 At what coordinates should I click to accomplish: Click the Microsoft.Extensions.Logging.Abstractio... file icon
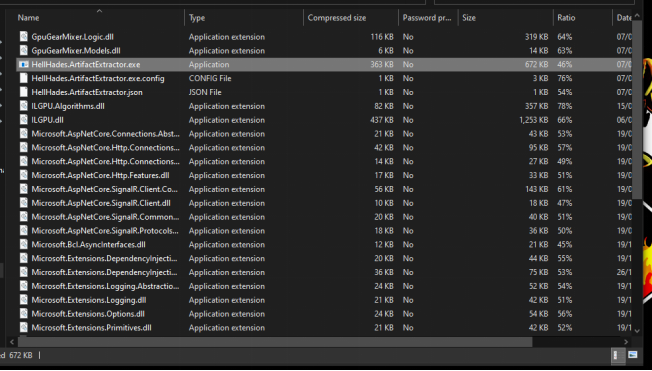click(24, 286)
